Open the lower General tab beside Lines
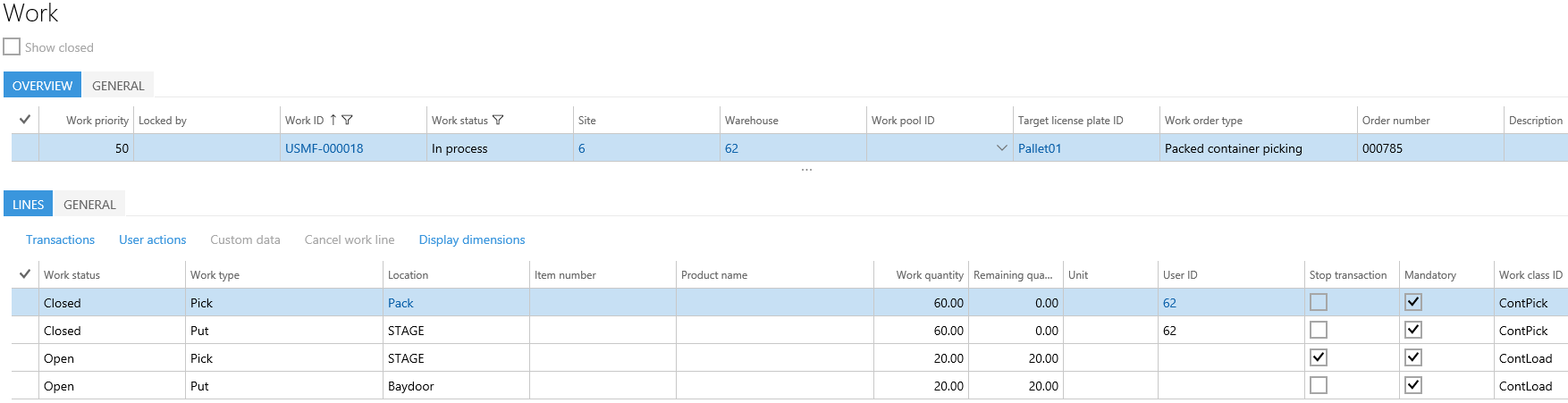Screen dimensions: 1568x403 point(89,205)
